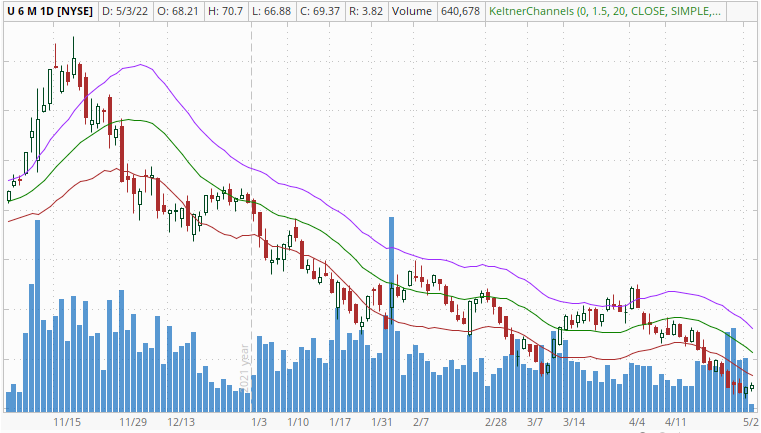Click the 5/2 date axis label
761x433 pixels.
pos(750,422)
